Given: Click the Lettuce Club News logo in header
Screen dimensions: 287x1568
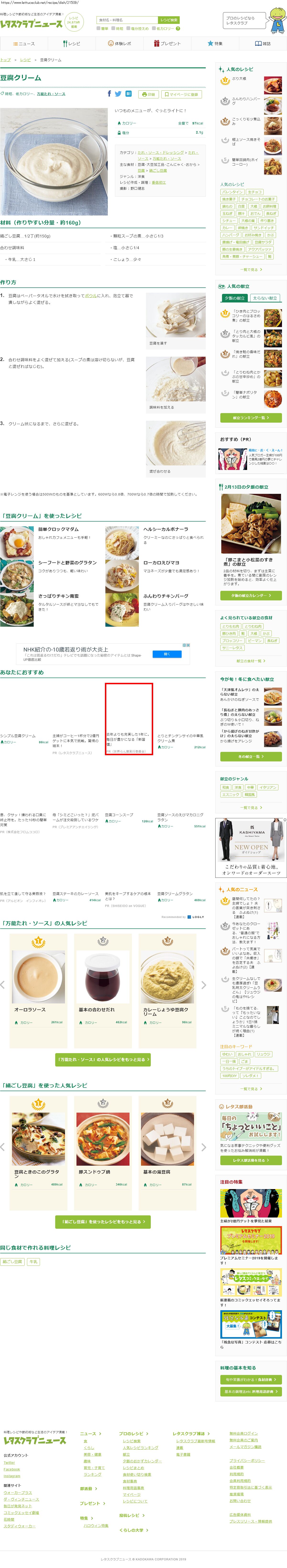Looking at the screenshot, I should coord(31,24).
